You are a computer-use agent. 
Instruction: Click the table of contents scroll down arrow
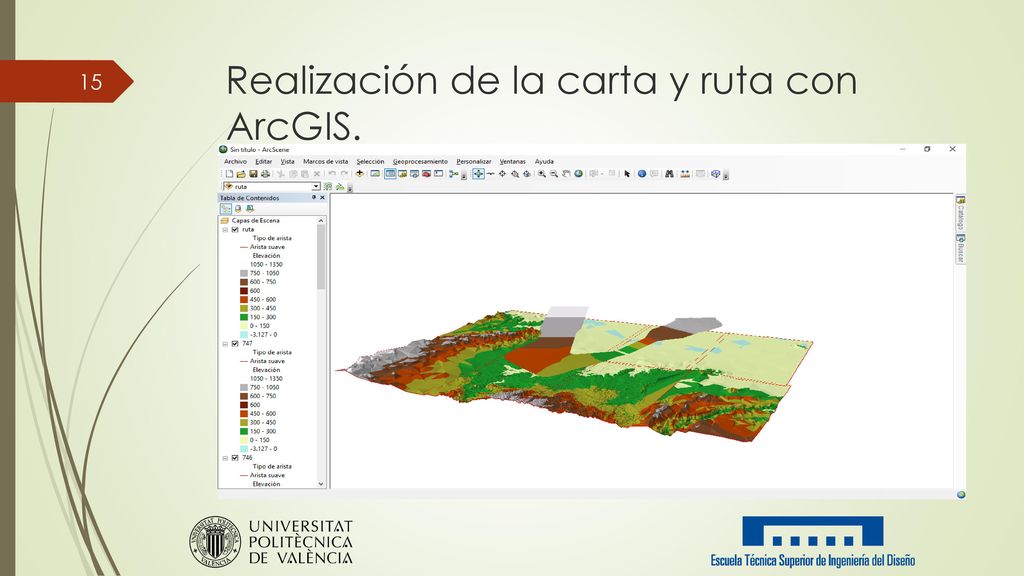point(321,484)
